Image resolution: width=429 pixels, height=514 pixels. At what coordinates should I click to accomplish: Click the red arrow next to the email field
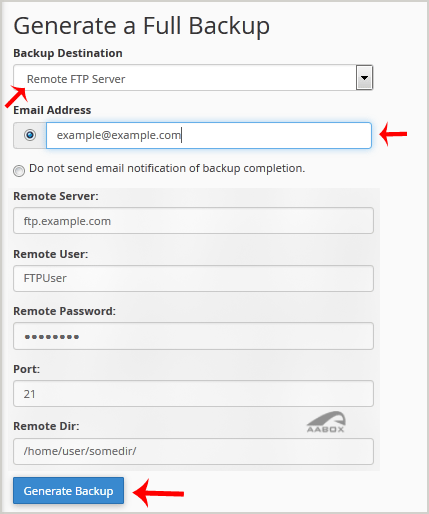(x=393, y=134)
